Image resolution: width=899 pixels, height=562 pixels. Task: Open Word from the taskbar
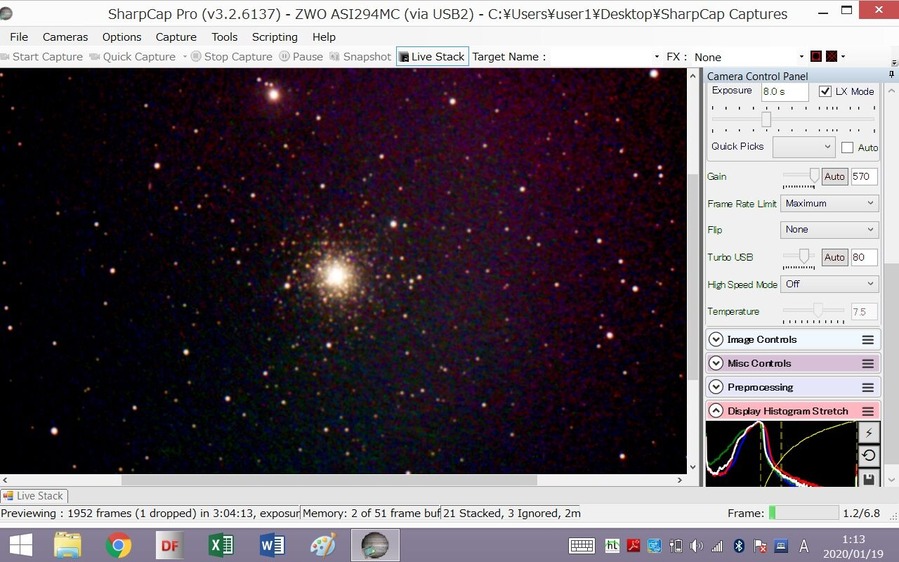click(272, 545)
